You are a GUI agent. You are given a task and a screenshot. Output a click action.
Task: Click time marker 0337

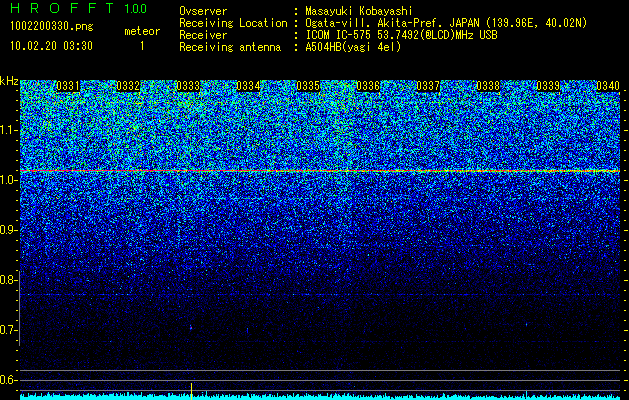tap(428, 86)
